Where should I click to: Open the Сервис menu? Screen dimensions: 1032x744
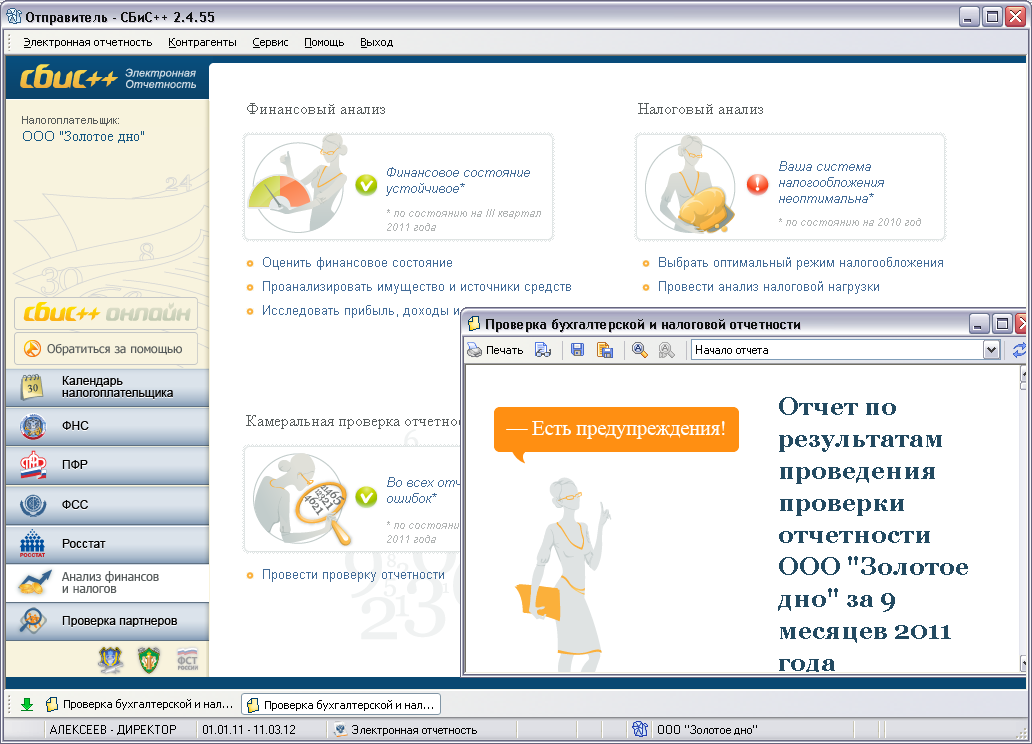[271, 42]
